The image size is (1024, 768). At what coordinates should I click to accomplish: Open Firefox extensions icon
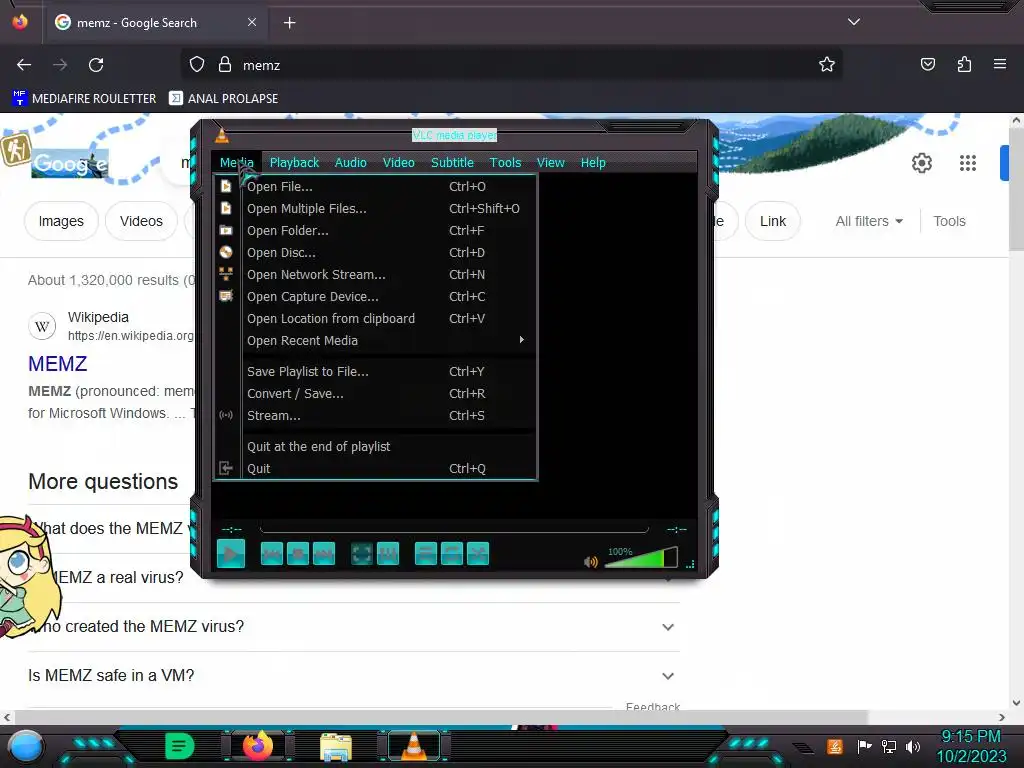964,64
